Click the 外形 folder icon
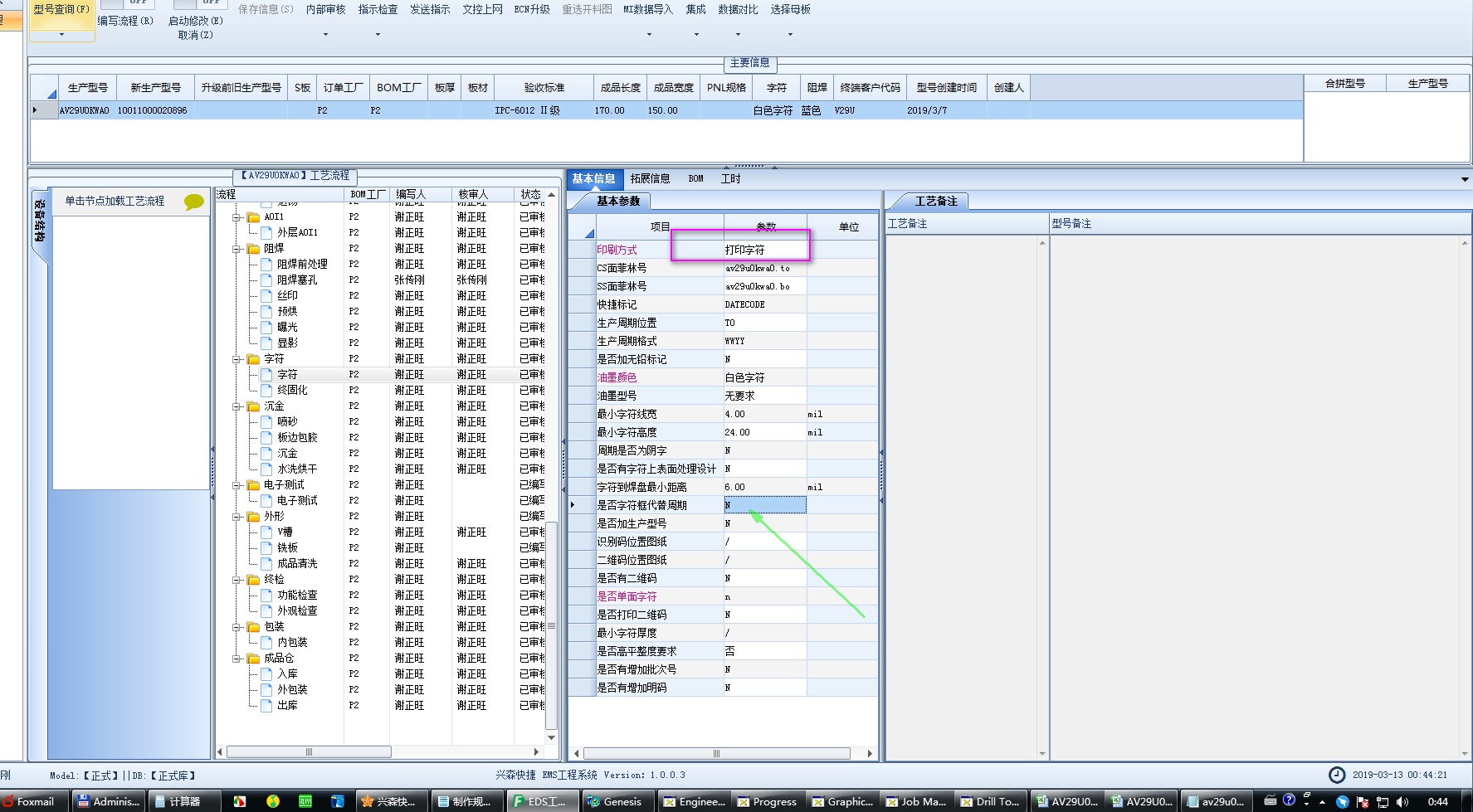Viewport: 1473px width, 812px height. [254, 516]
